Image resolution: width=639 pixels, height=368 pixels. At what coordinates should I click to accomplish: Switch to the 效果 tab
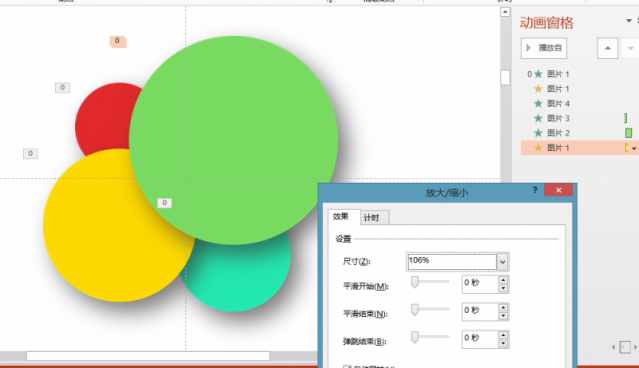[341, 217]
